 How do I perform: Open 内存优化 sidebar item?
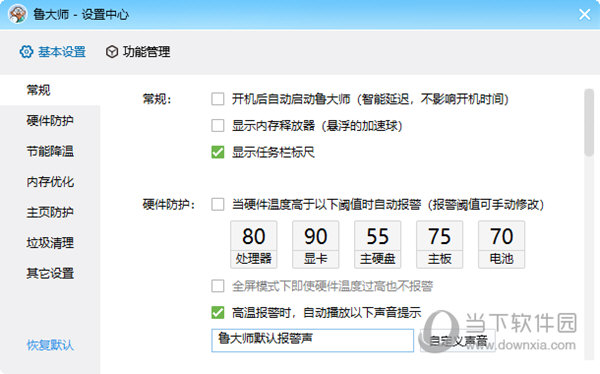pos(50,182)
